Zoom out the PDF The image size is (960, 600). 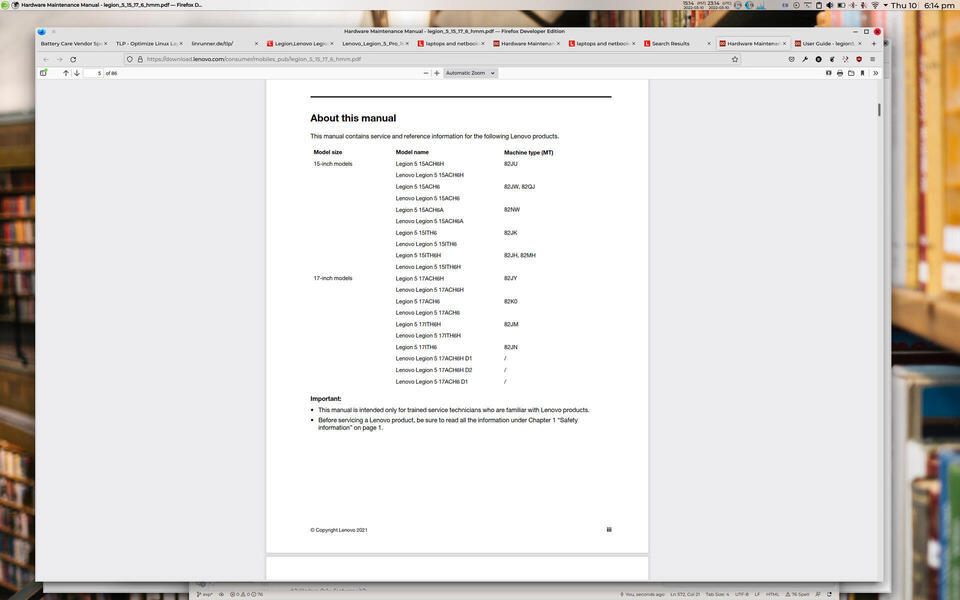click(x=426, y=73)
